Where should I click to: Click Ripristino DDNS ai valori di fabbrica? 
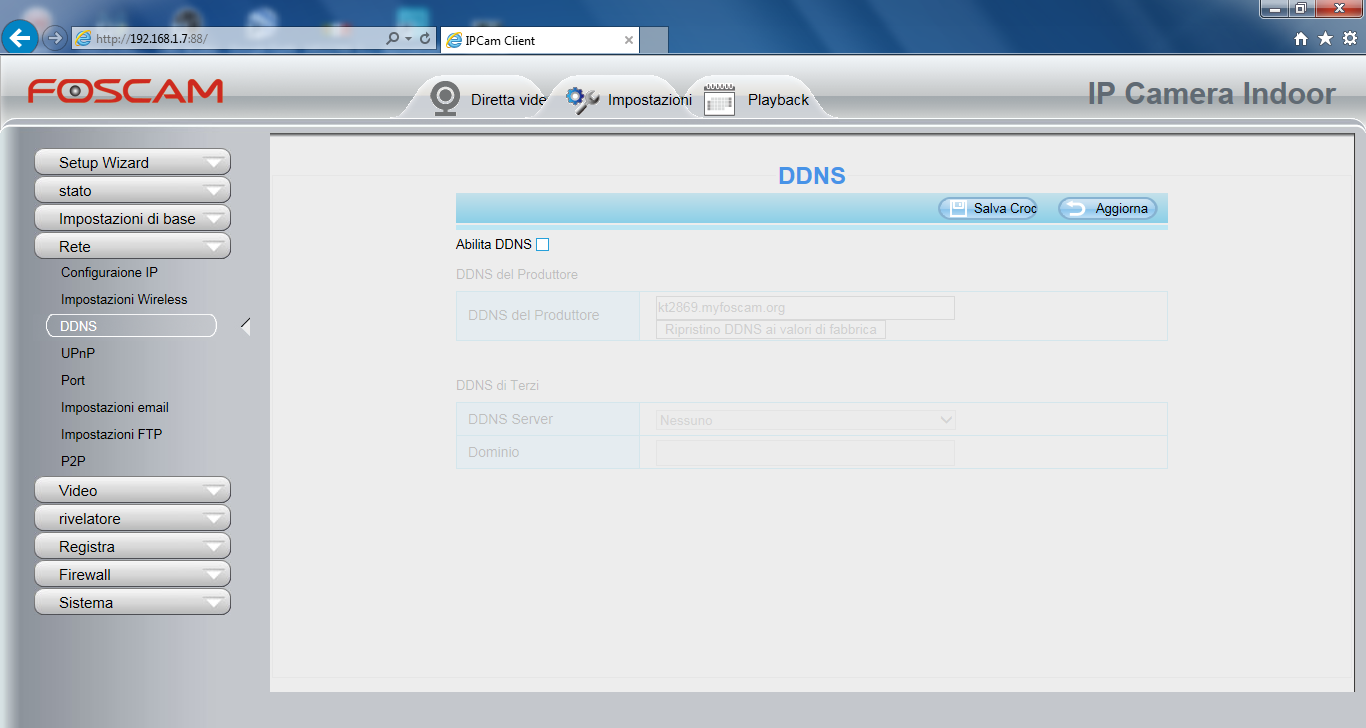coord(771,329)
